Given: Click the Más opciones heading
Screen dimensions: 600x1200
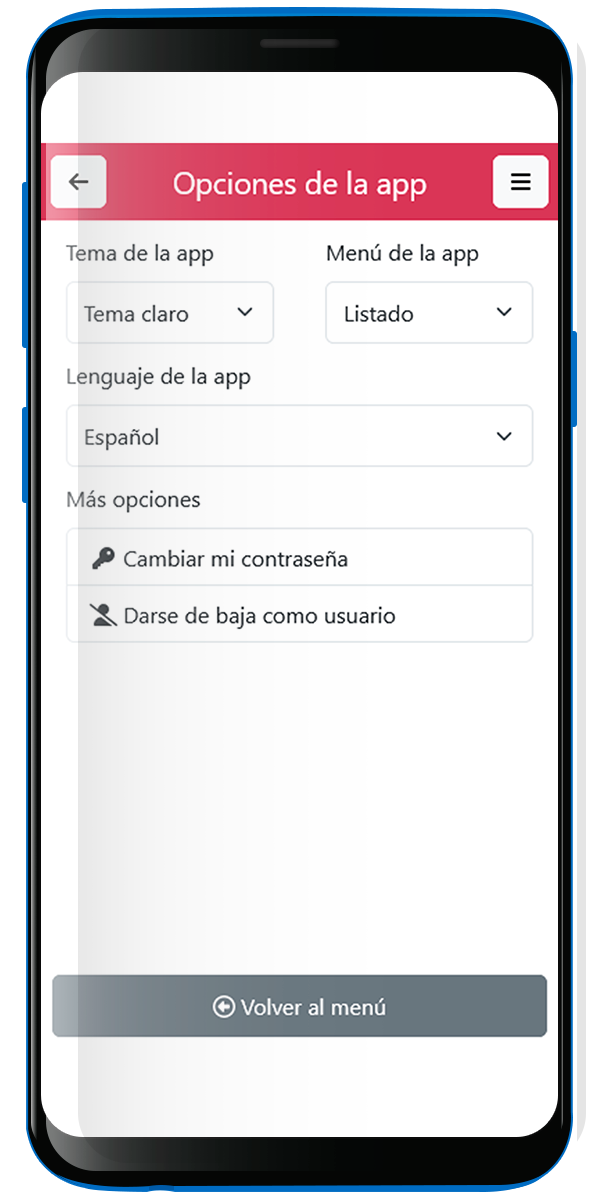Looking at the screenshot, I should coord(133,500).
